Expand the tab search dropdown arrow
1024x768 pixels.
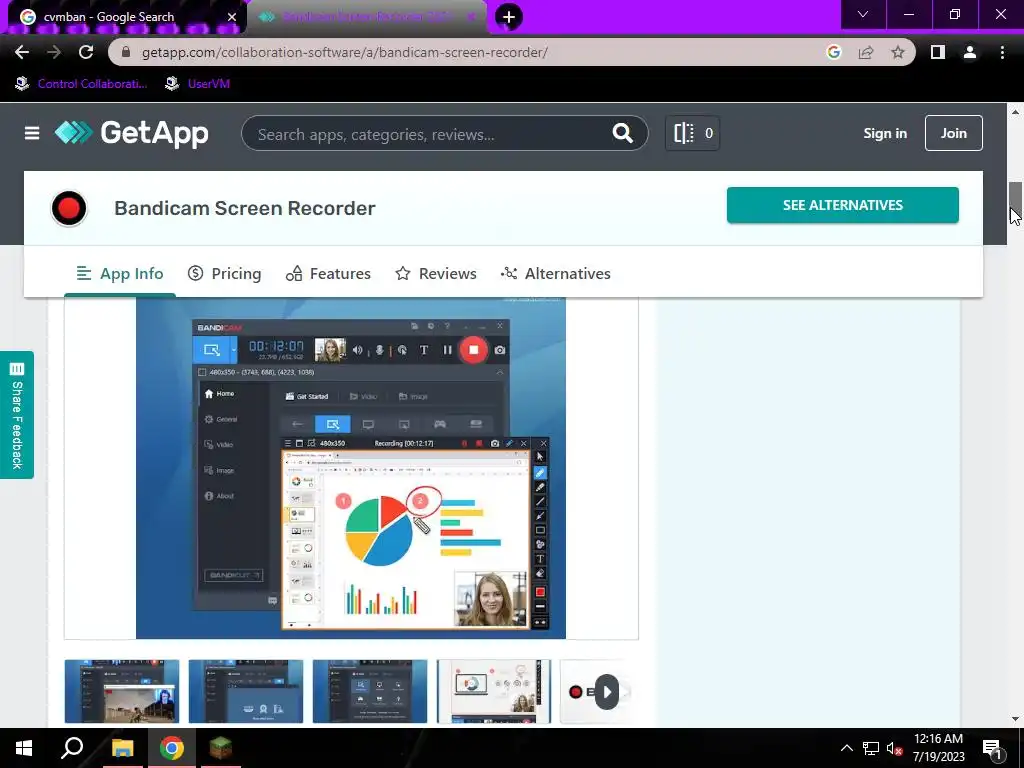click(863, 14)
